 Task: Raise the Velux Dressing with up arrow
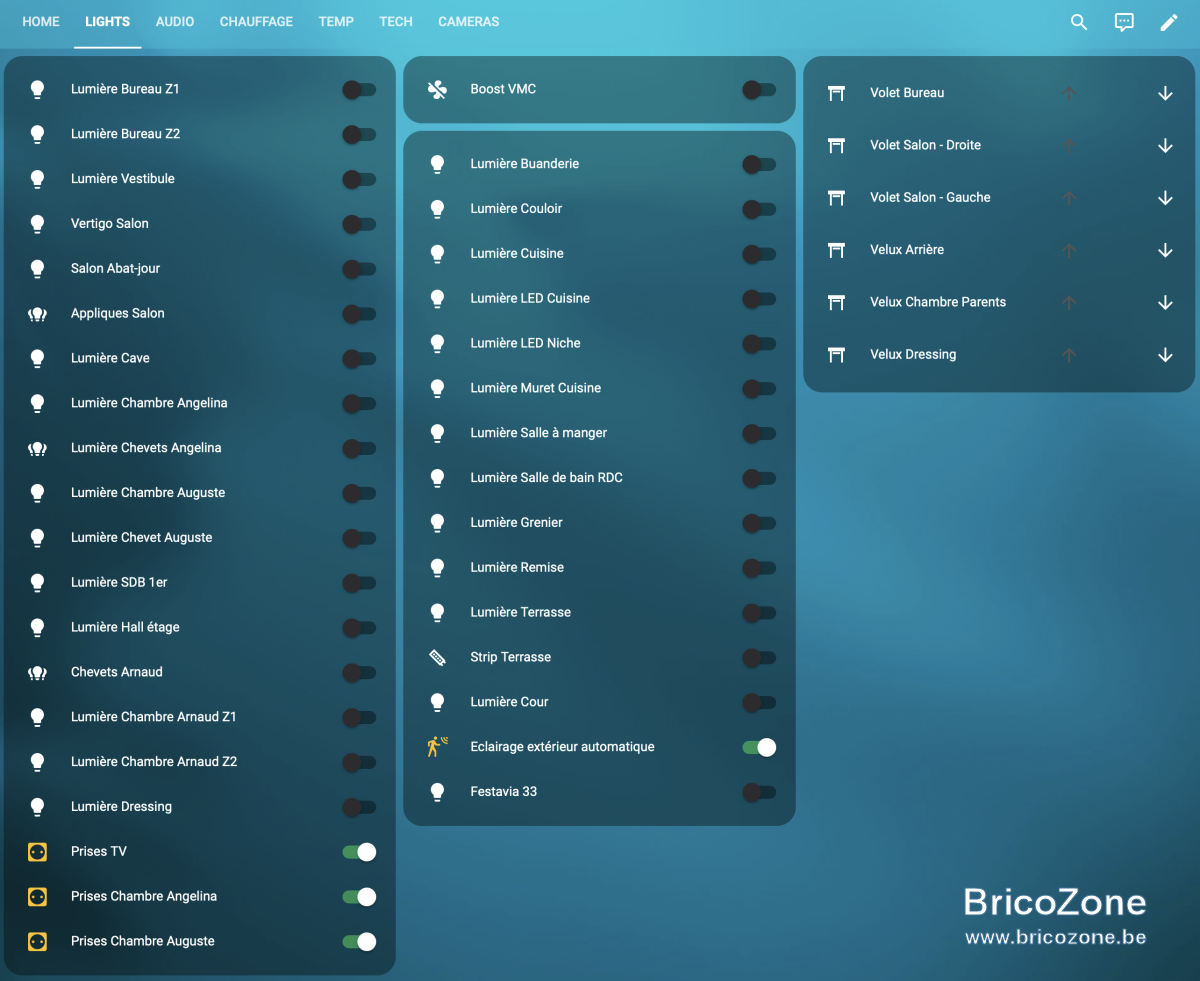[1069, 355]
